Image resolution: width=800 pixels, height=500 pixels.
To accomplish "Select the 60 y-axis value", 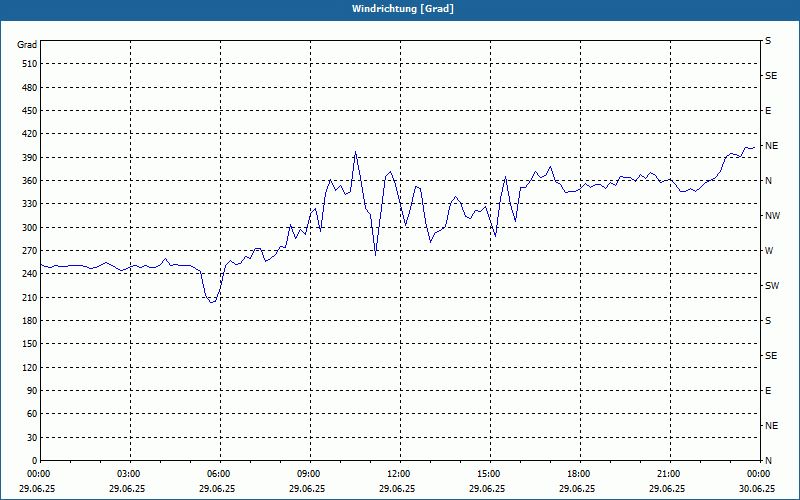I will (32, 414).
